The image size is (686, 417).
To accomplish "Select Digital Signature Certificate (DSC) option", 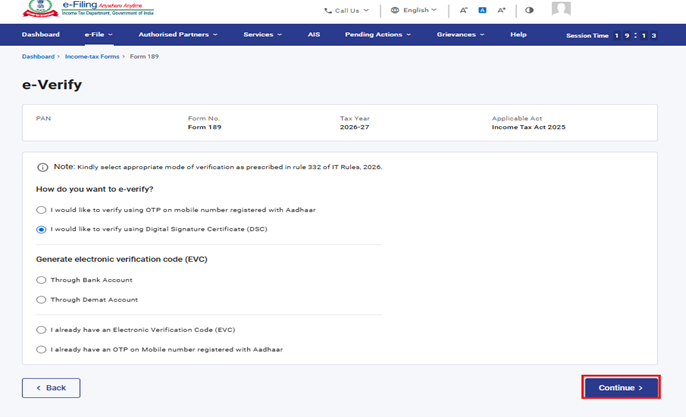I will click(41, 229).
